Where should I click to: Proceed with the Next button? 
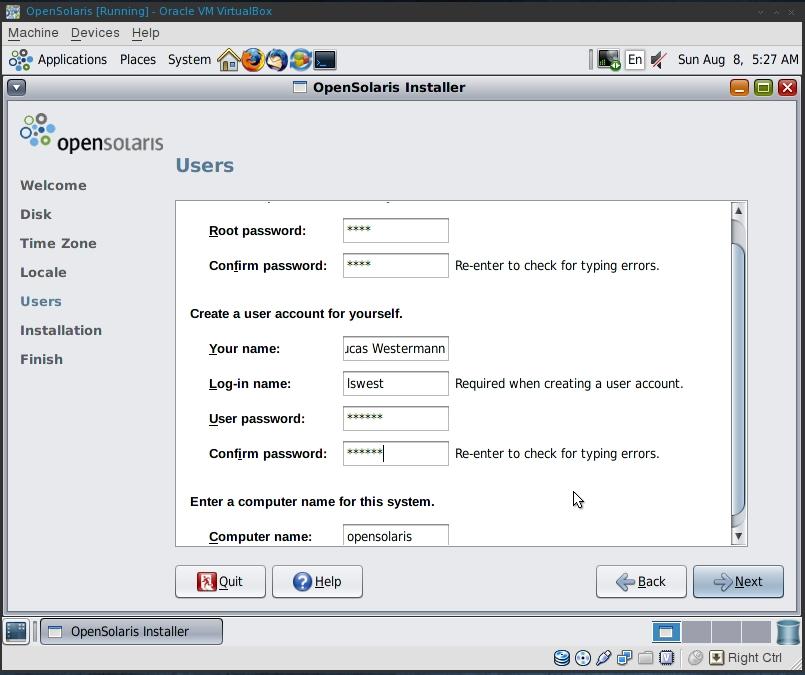coord(738,582)
